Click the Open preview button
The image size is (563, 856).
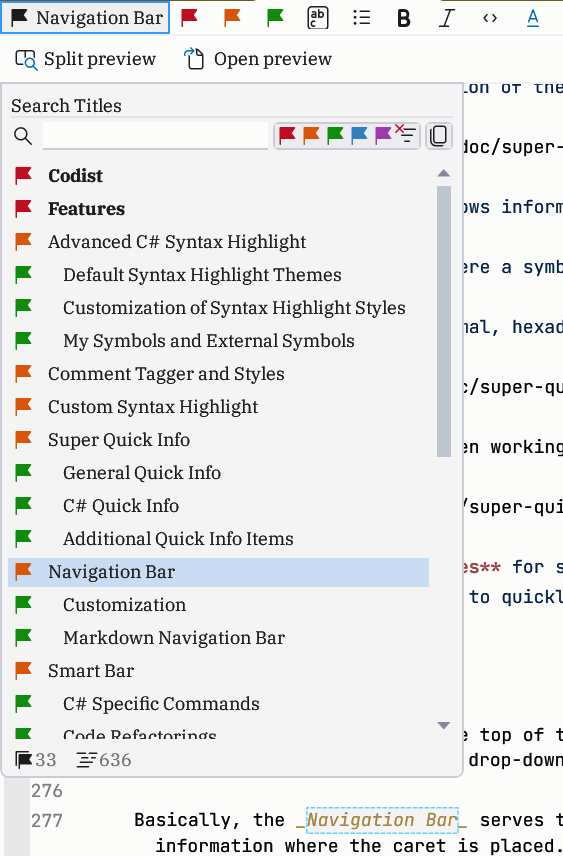tap(258, 59)
